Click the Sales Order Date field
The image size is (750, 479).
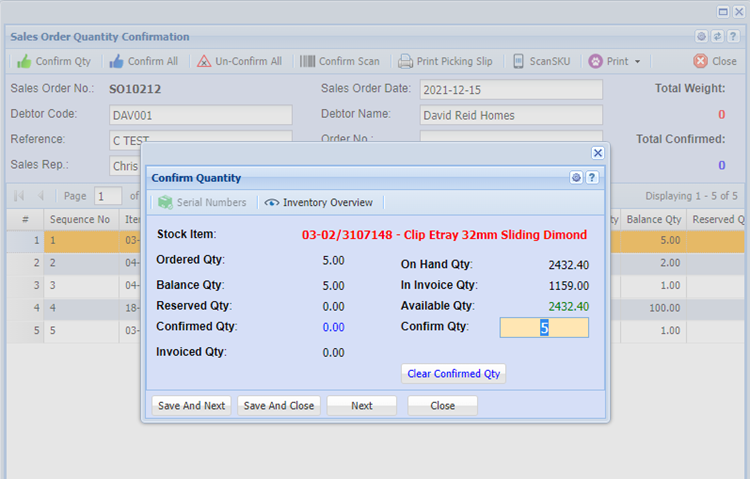point(511,90)
